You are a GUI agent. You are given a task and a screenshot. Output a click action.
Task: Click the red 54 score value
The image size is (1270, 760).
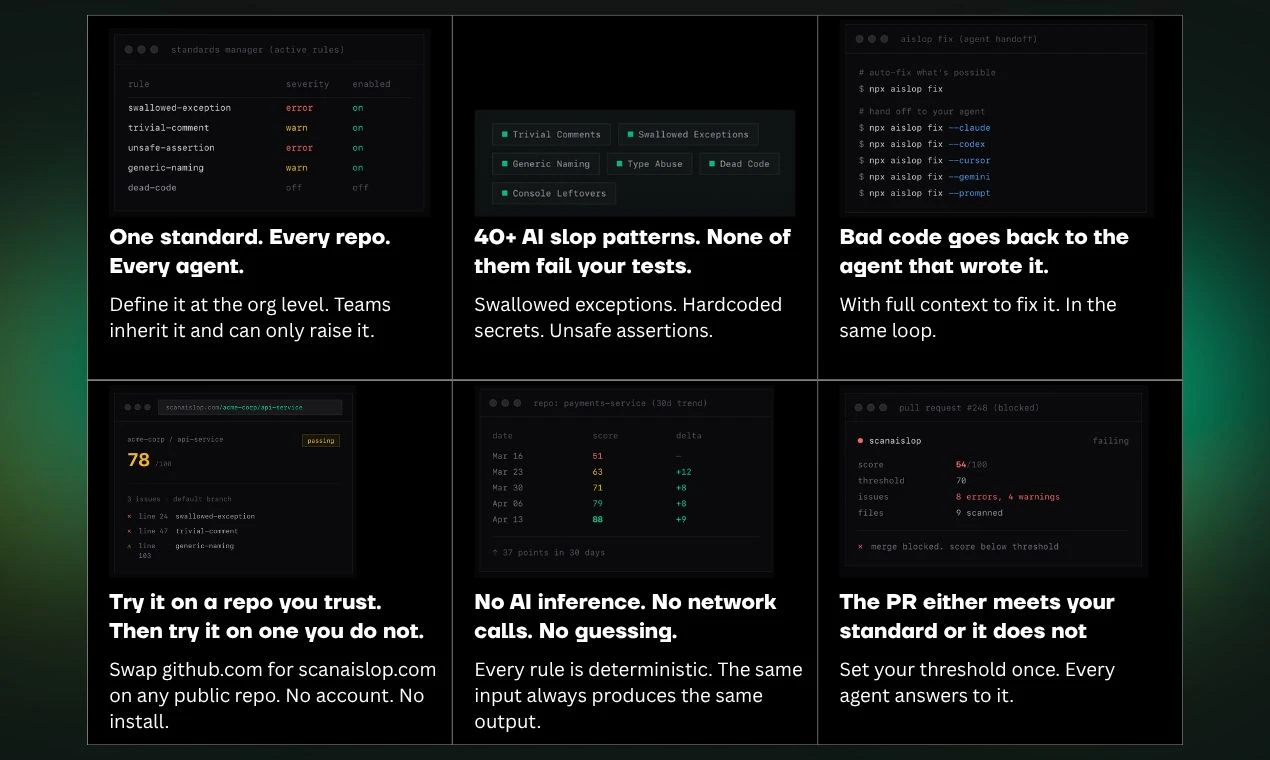[x=961, y=464]
